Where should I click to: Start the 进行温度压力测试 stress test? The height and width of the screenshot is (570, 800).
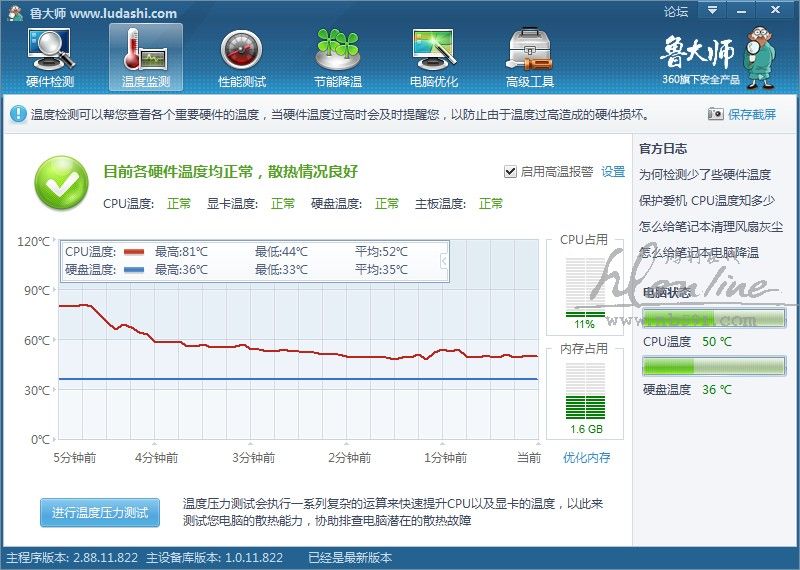(100, 512)
